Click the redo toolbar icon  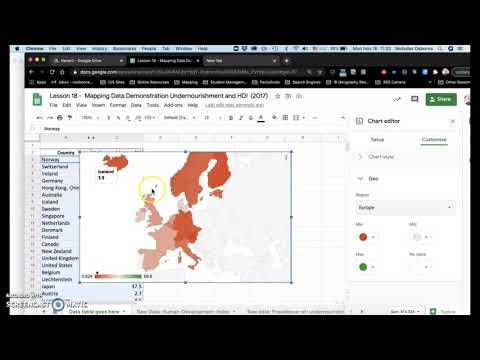(50, 118)
